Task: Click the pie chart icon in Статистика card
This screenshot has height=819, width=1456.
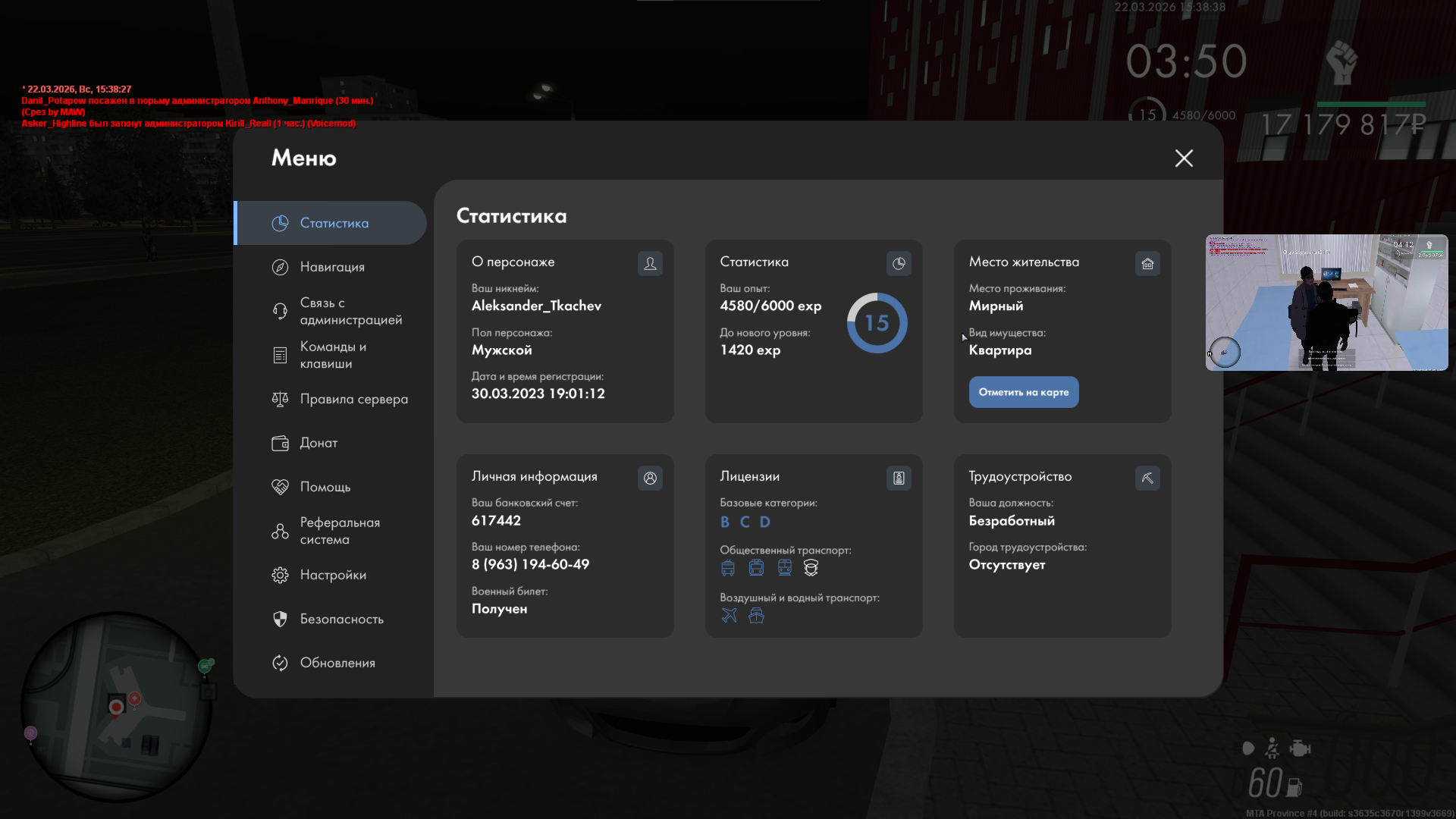Action: 899,263
